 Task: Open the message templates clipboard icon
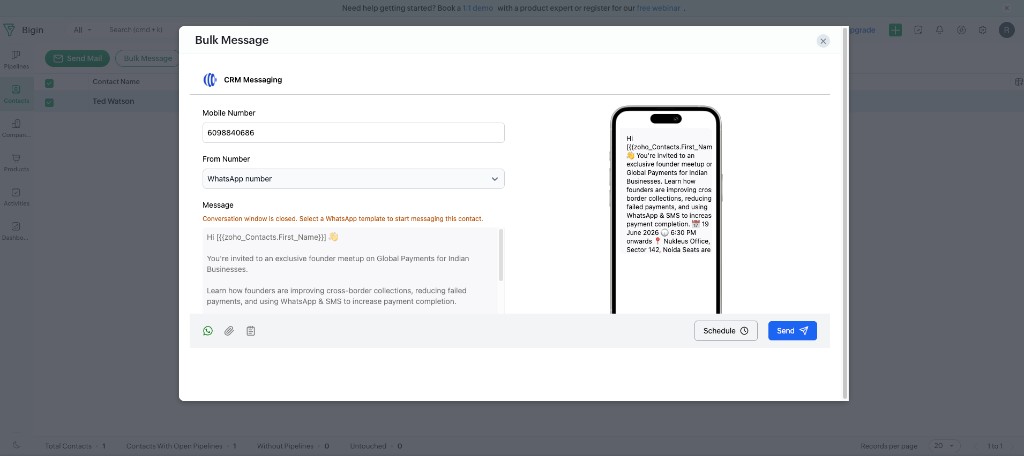[251, 331]
